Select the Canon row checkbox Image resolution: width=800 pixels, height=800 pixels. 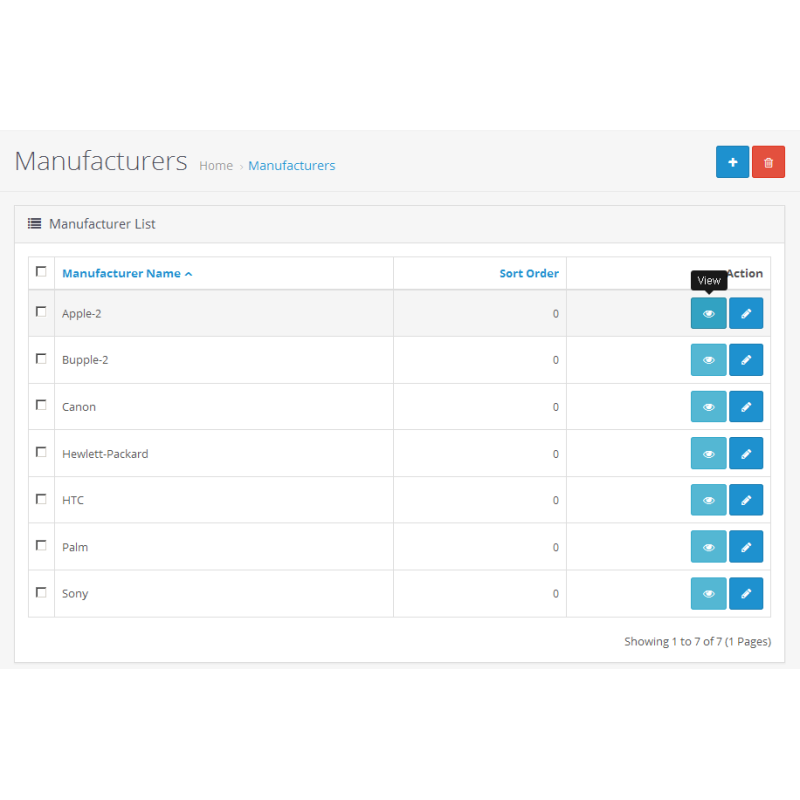click(x=41, y=405)
